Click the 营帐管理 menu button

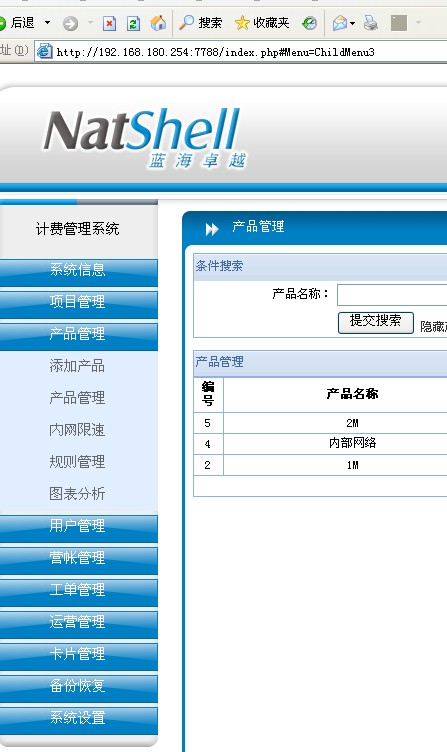[78, 560]
